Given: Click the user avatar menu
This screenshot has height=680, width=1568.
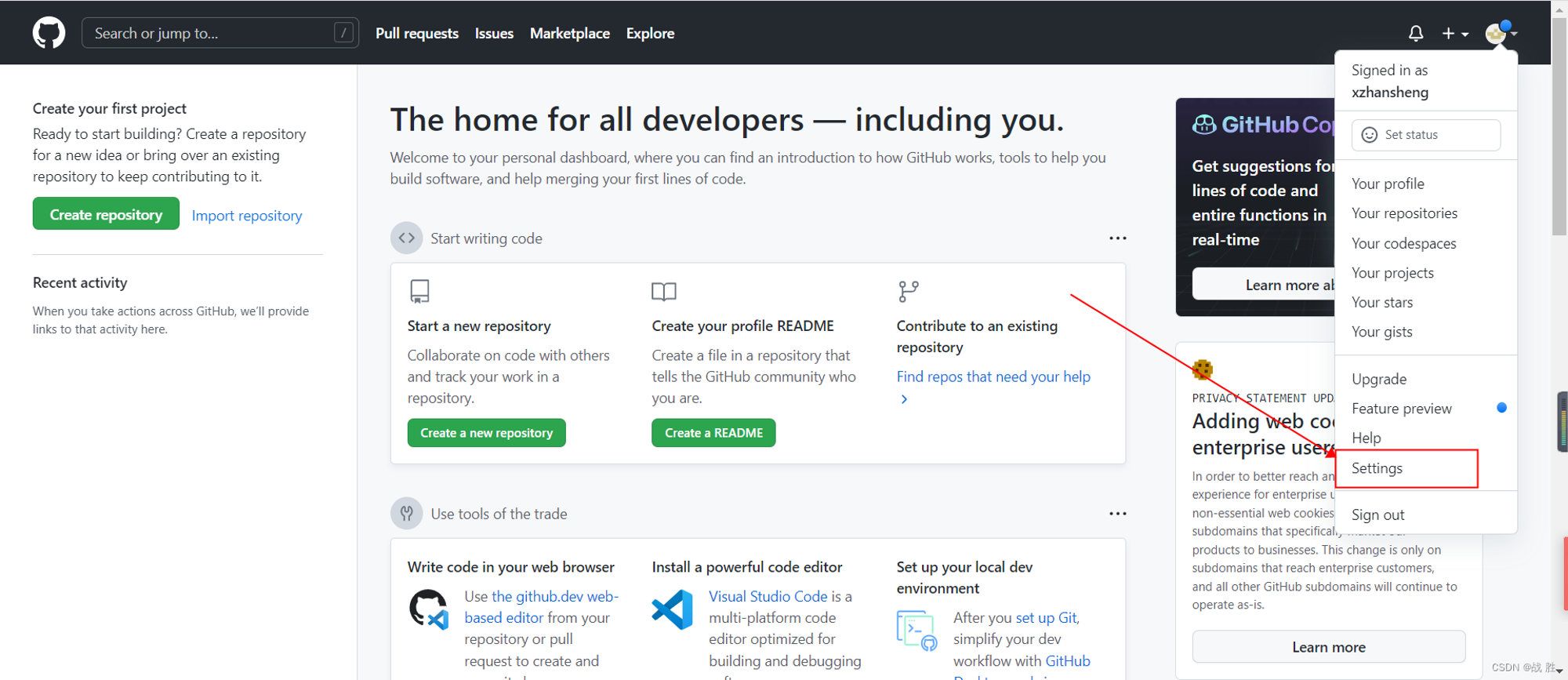Looking at the screenshot, I should 1501,33.
